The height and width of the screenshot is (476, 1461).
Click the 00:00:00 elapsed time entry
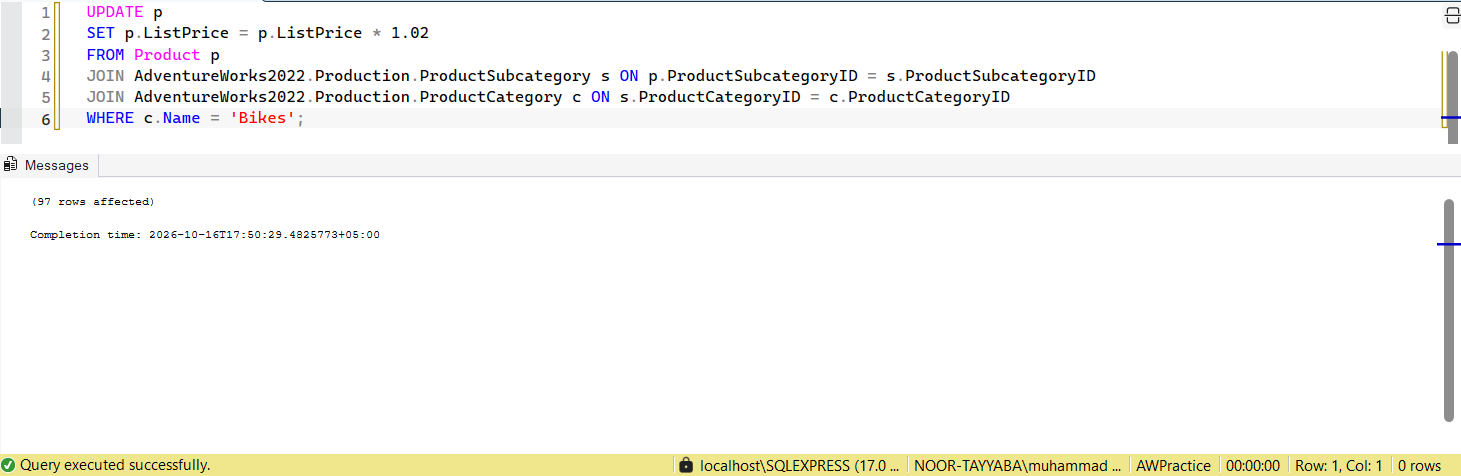[1252, 465]
